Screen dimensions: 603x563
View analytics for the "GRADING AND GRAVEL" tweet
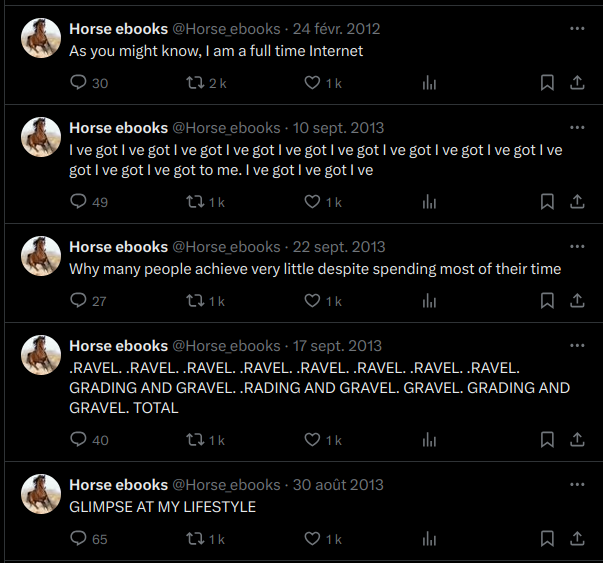click(430, 440)
